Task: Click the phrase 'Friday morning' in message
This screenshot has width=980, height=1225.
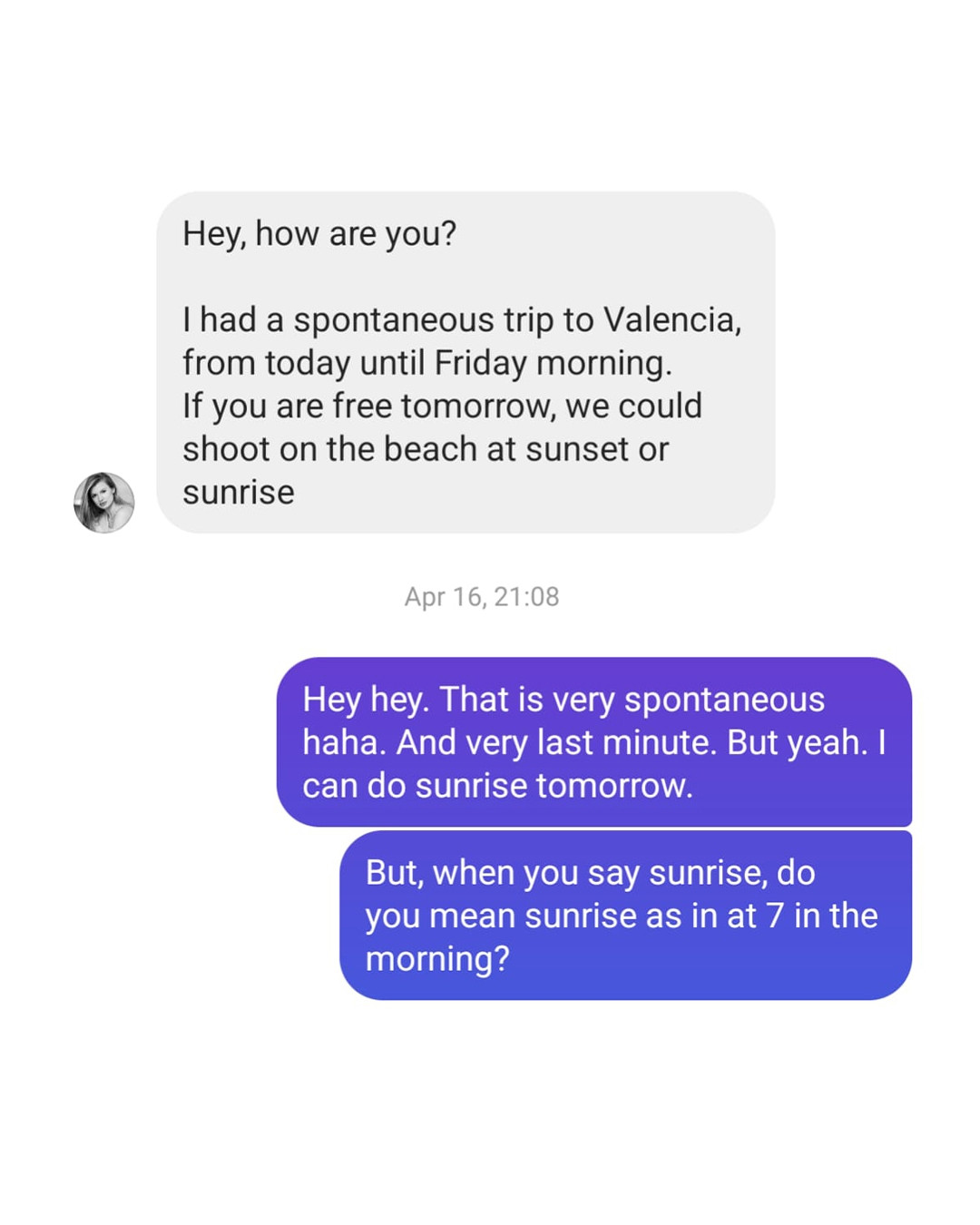Action: point(554,363)
